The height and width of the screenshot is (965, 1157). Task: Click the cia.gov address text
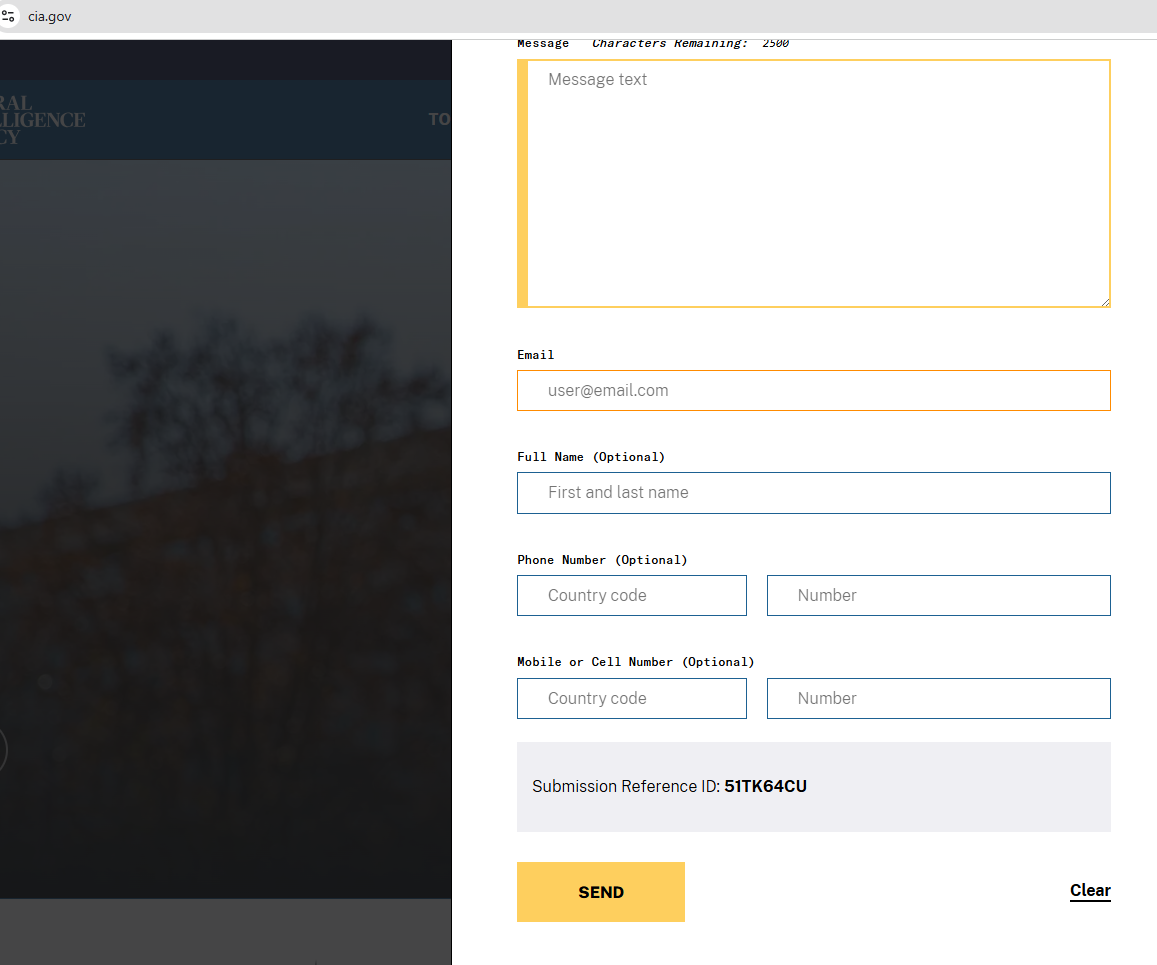pos(49,16)
